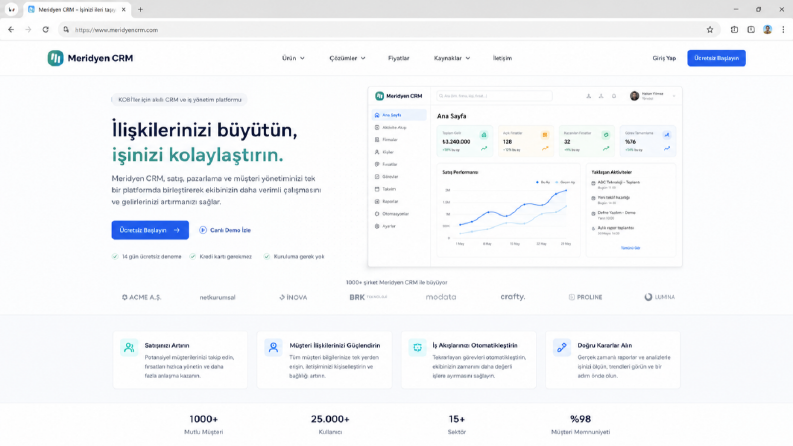Open a new browser tab with plus
Viewport: 793px width, 446px height.
point(141,10)
